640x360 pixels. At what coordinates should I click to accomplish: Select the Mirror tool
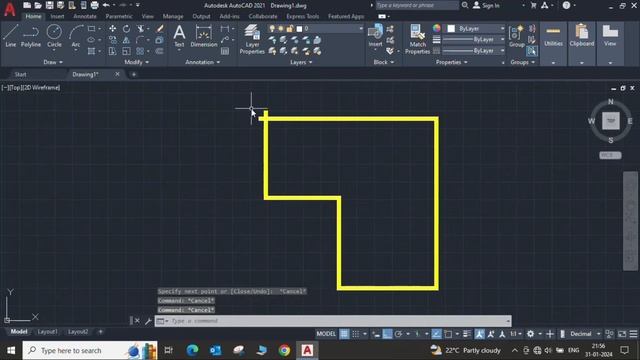pyautogui.click(x=127, y=40)
